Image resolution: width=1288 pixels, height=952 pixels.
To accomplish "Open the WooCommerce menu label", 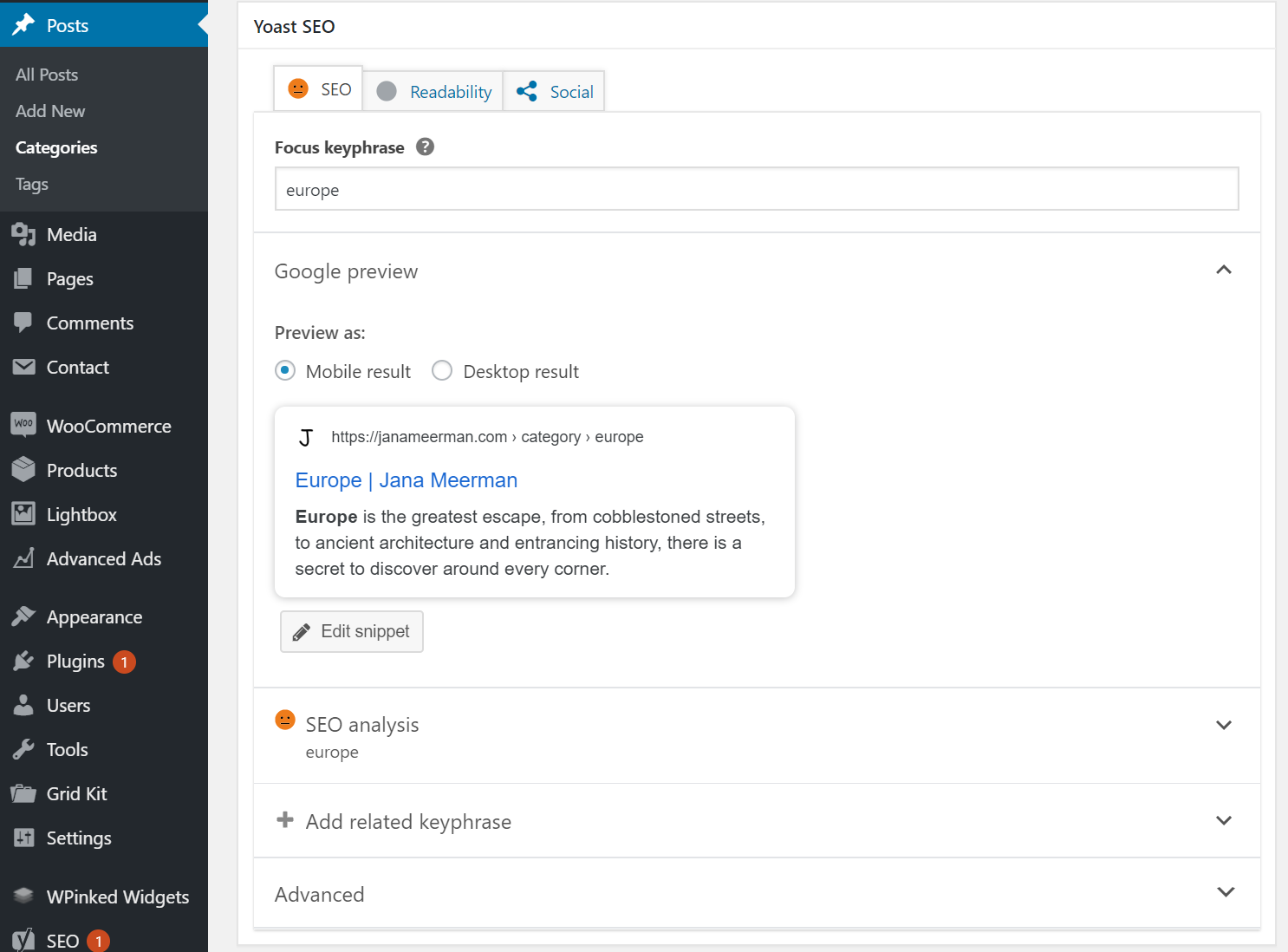I will pos(109,426).
